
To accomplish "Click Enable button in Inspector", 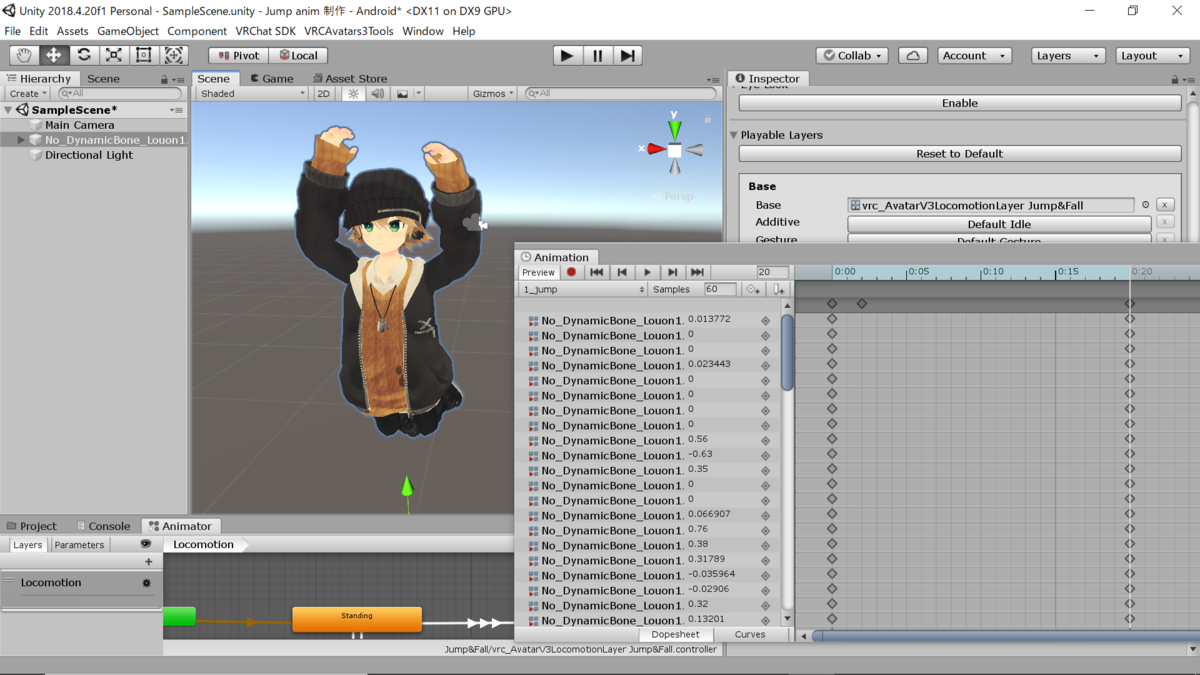I will click(960, 103).
